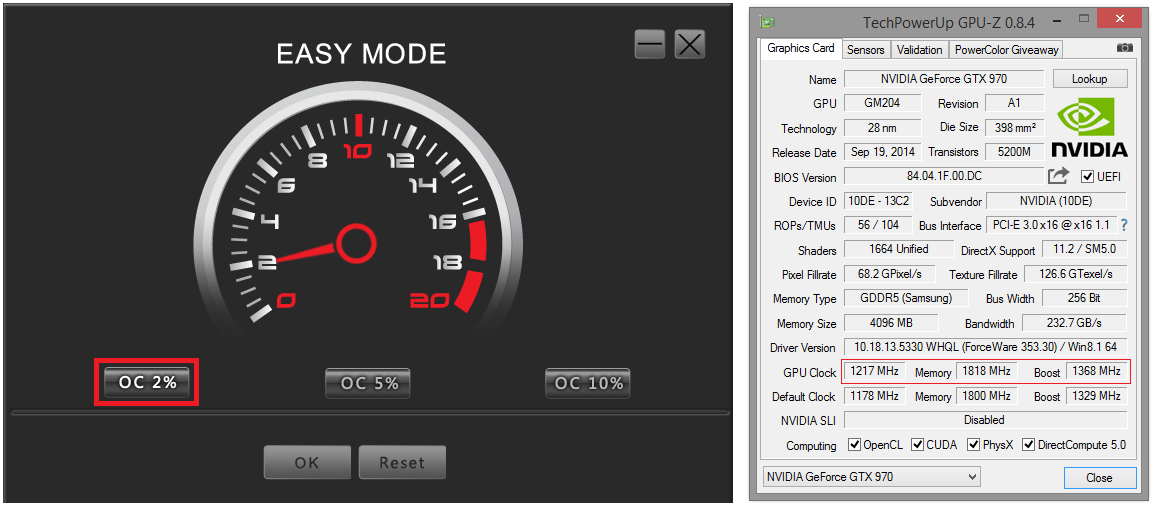Screen dimensions: 1152x506
Task: Close the Easy Mode window
Action: pyautogui.click(x=690, y=45)
